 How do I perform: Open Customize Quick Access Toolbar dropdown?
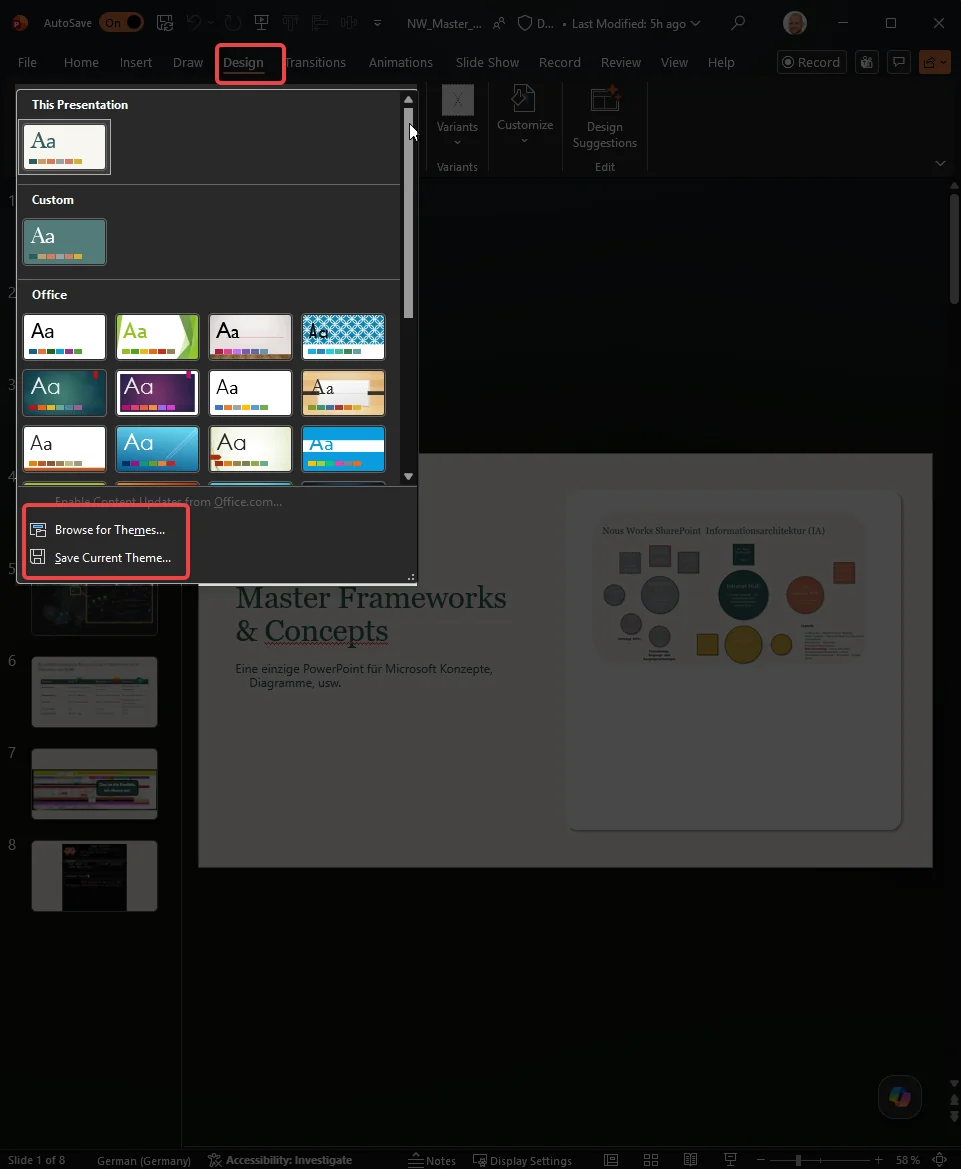(377, 23)
